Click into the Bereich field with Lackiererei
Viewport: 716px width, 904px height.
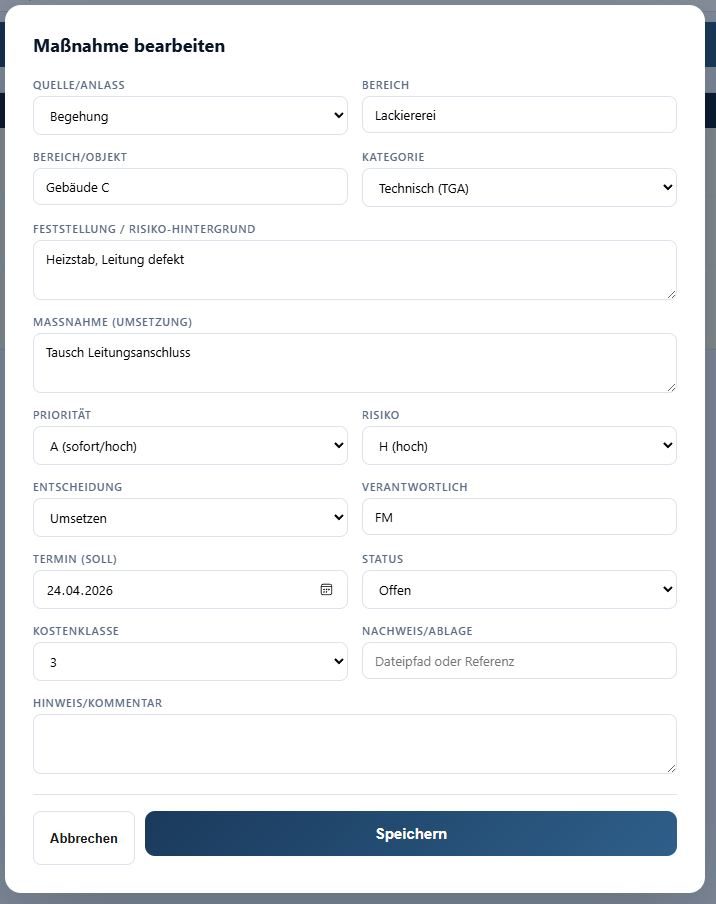(519, 115)
